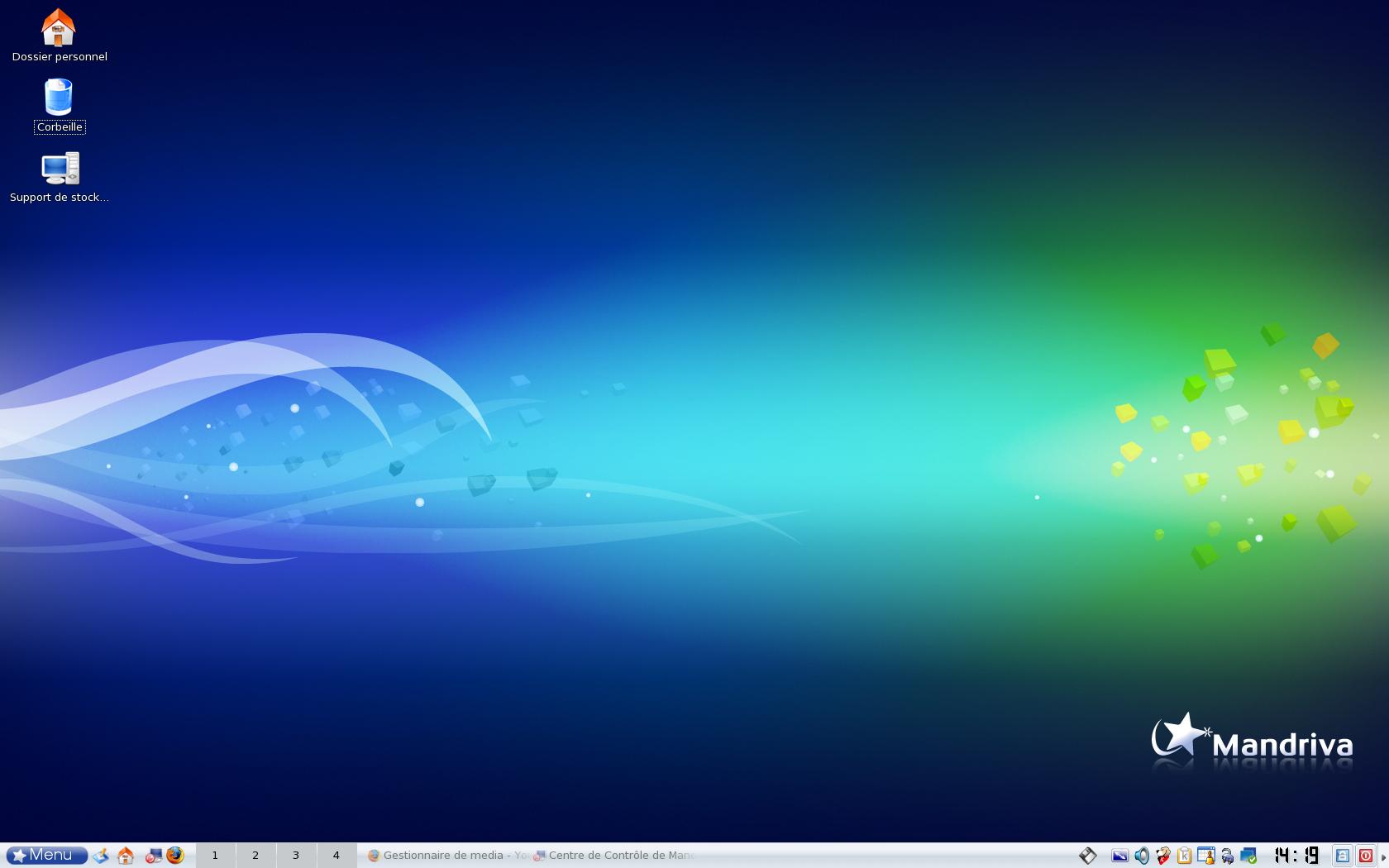The height and width of the screenshot is (868, 1389).
Task: Restore the Centre de Contrôle window
Action: click(616, 856)
